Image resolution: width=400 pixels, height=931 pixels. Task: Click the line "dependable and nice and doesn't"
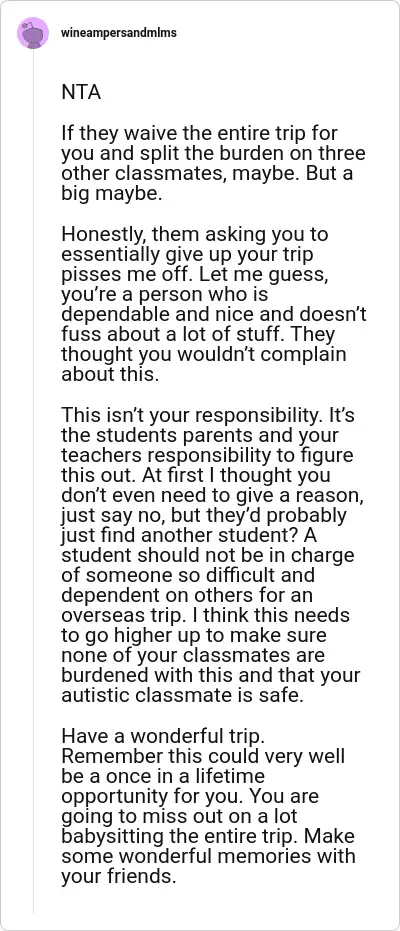[214, 315]
